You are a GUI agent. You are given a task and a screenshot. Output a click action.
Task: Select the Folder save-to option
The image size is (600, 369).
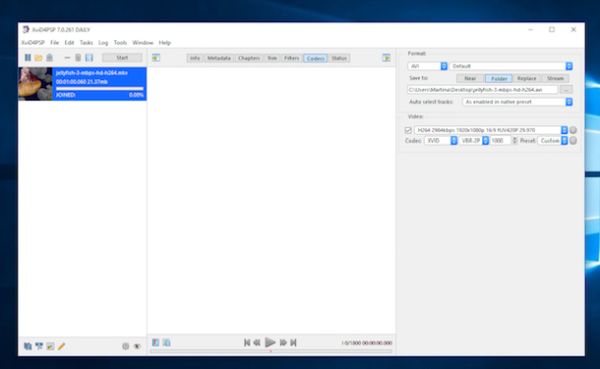[499, 78]
